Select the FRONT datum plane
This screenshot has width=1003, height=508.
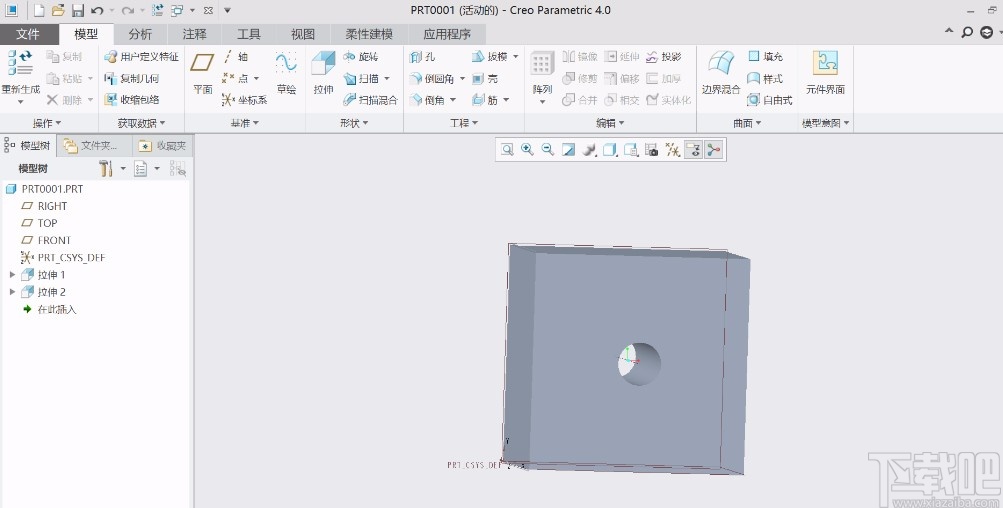(54, 240)
